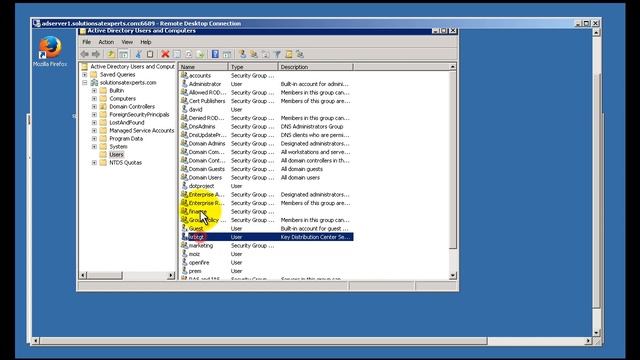Select the Domain Admins group row
The image size is (640, 360).
266,144
